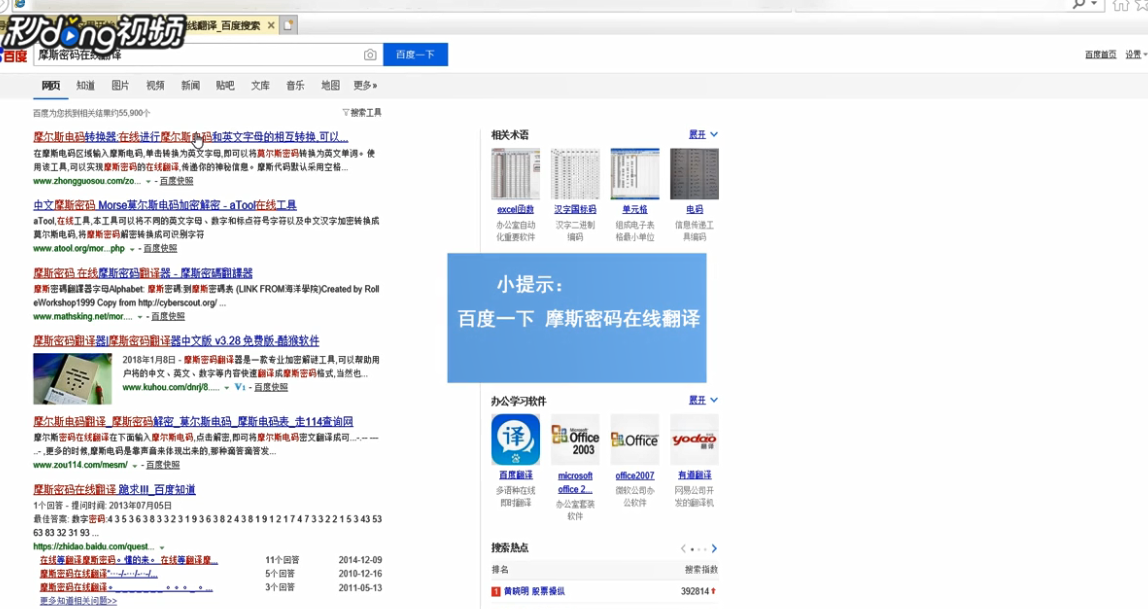Expand arrow beside www.zou114.com URL

tap(134, 466)
